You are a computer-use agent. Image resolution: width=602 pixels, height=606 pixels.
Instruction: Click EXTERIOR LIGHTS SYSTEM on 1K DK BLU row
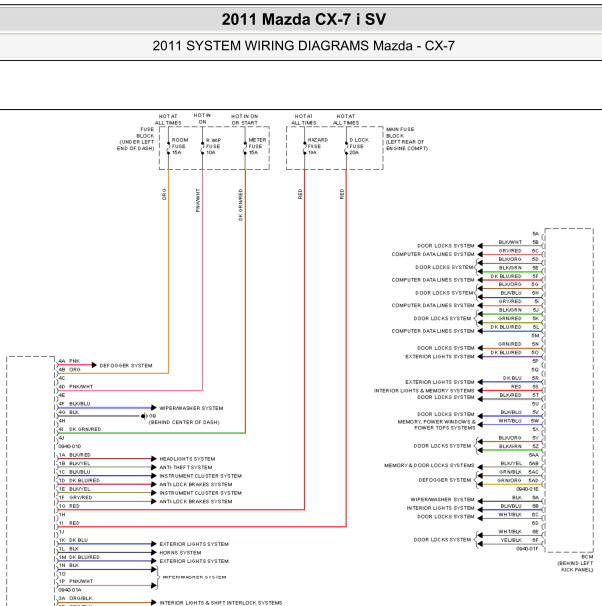(x=194, y=544)
